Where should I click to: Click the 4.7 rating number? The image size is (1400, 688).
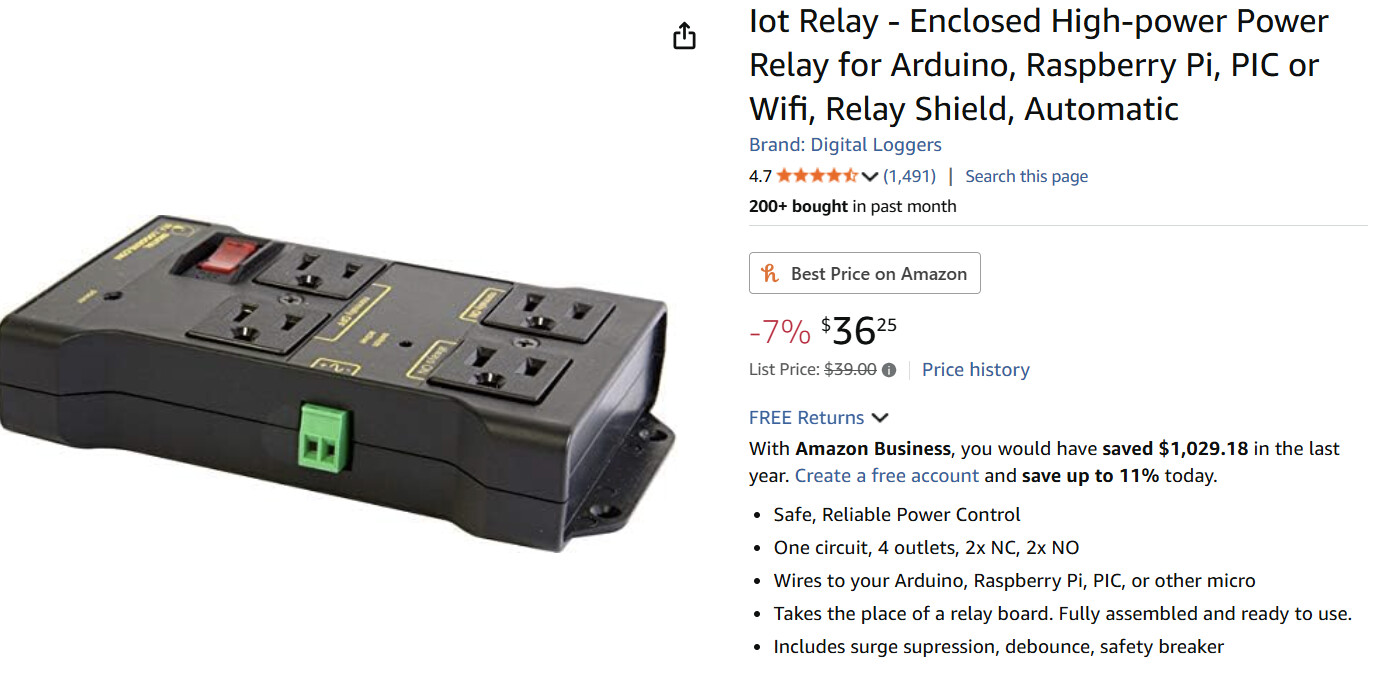pos(760,177)
